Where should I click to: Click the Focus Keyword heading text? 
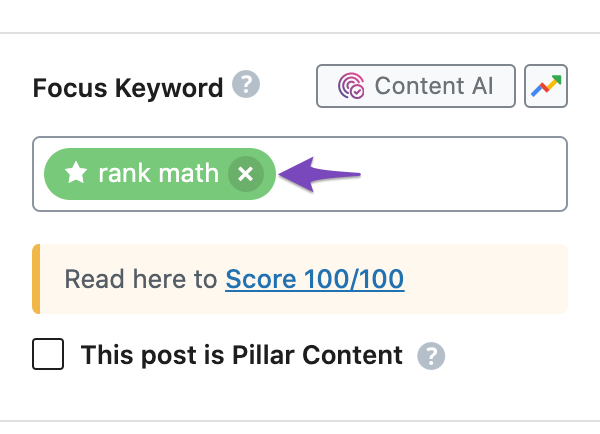click(128, 88)
